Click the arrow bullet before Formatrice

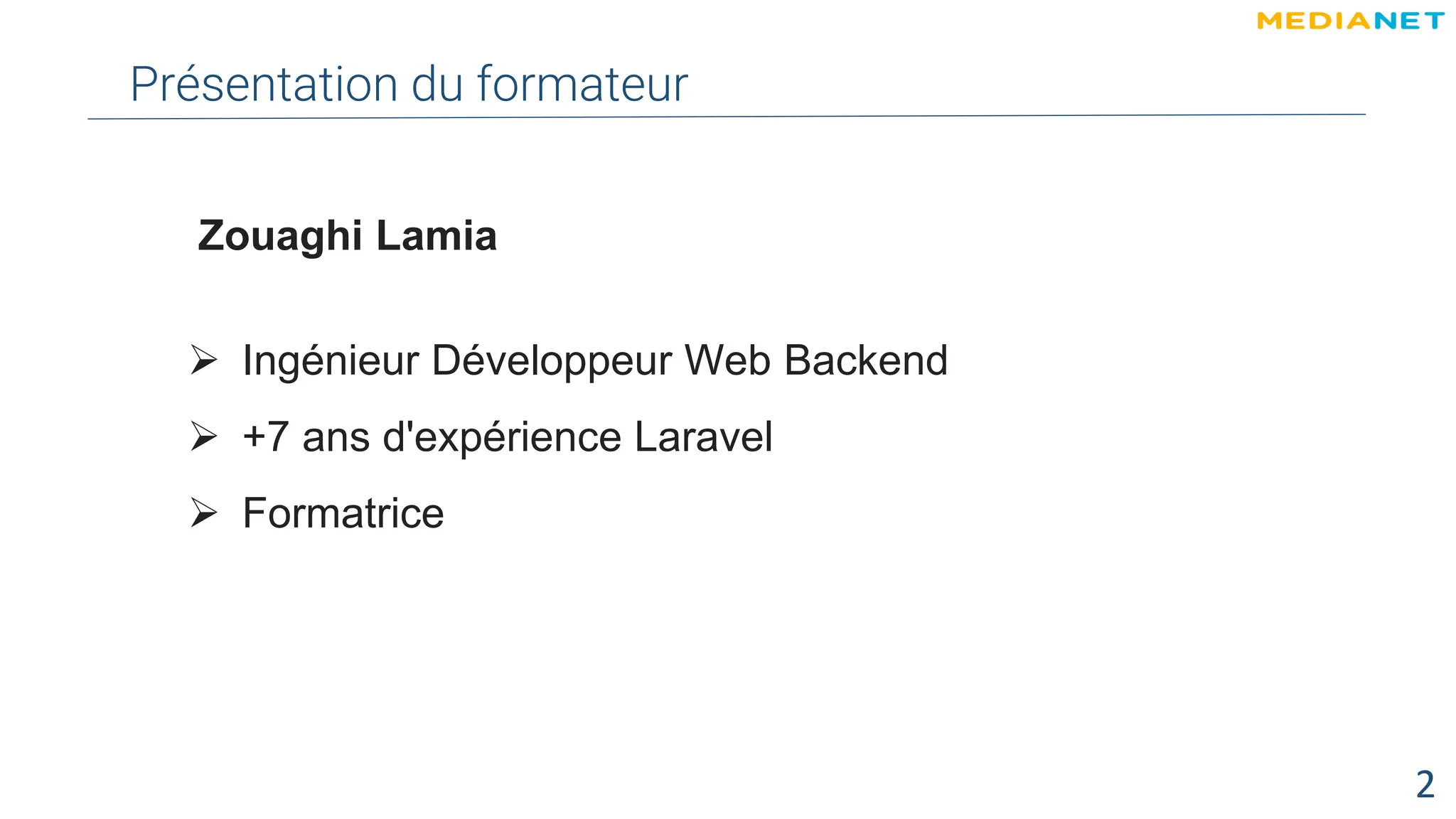(x=203, y=513)
